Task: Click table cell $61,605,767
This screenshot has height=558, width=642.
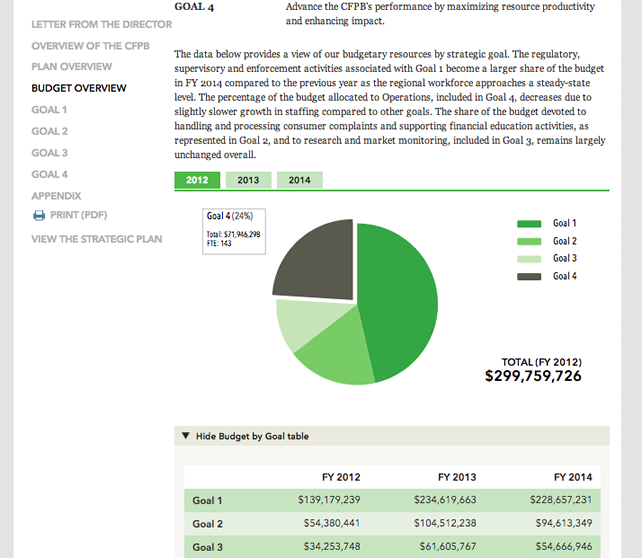Action: coord(448,547)
